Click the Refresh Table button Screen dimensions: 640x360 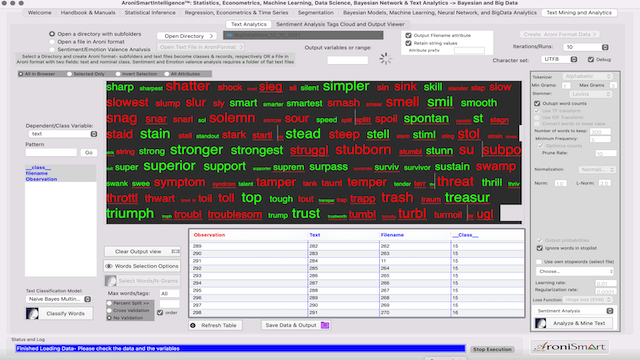[216, 325]
